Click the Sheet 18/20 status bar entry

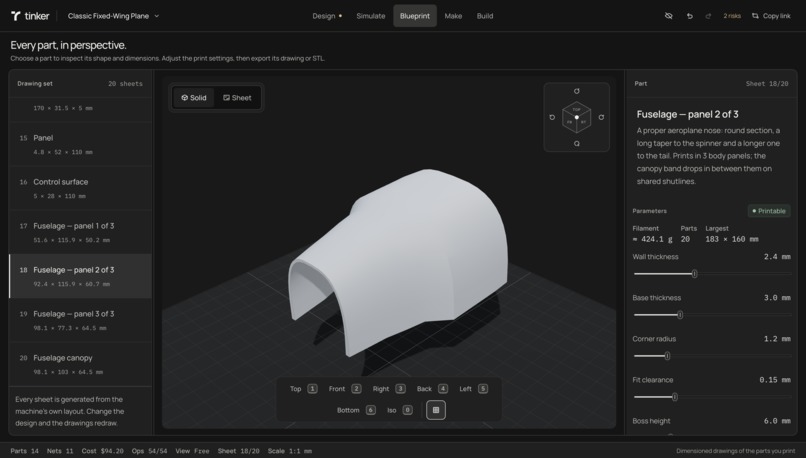(x=239, y=451)
